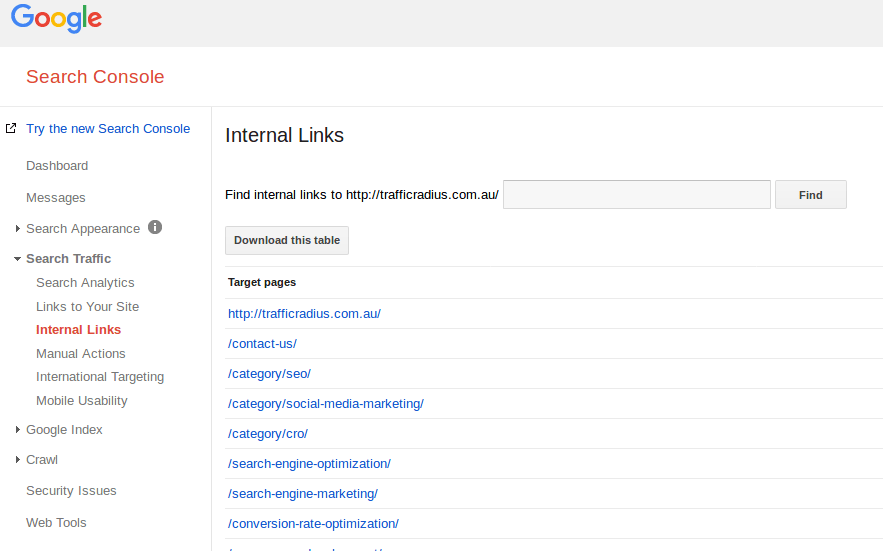This screenshot has height=551, width=883.
Task: Open the /contact-us/ link
Action: [x=262, y=344]
